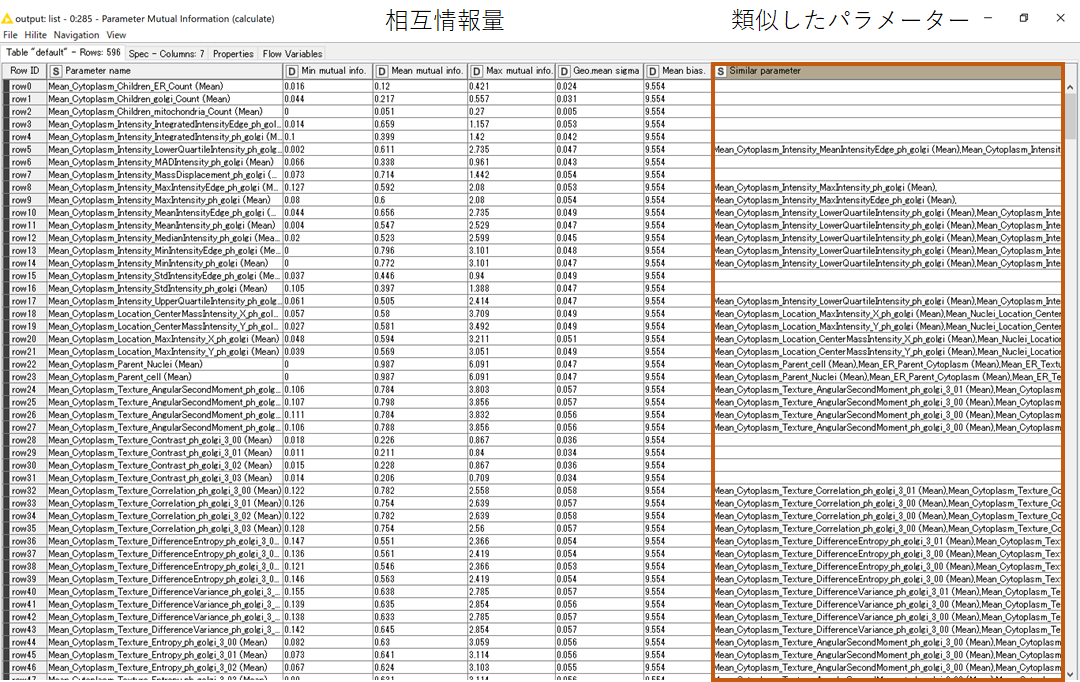
Task: Click the D type icon of Max mutual info.
Action: [x=477, y=72]
